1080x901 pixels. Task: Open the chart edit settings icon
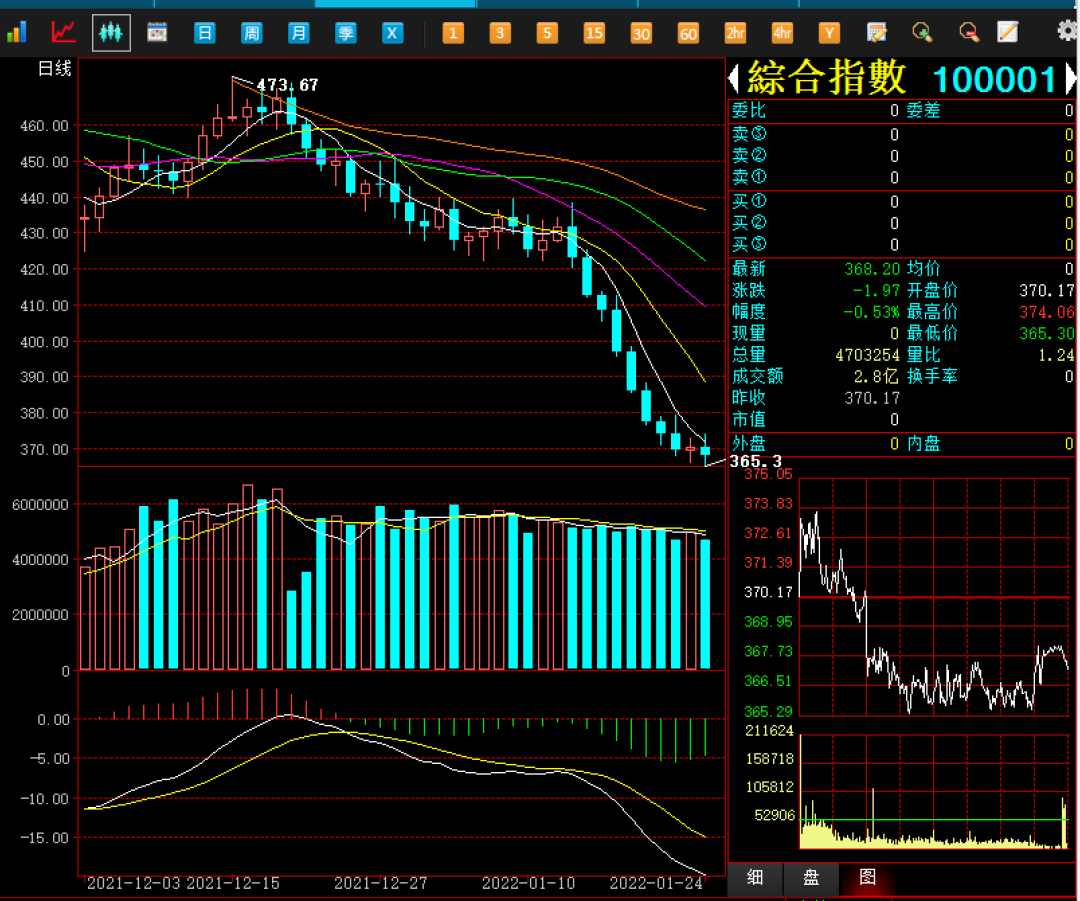tap(876, 32)
